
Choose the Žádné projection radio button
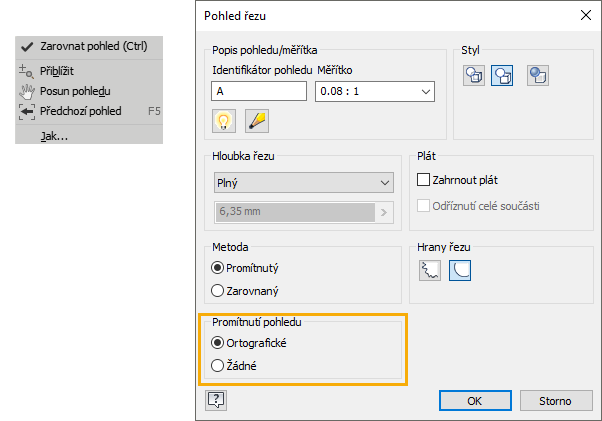pos(219,366)
